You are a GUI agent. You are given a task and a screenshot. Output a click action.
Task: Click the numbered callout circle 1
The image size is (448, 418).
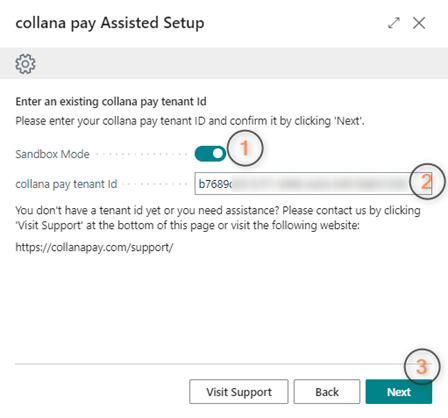click(x=245, y=148)
